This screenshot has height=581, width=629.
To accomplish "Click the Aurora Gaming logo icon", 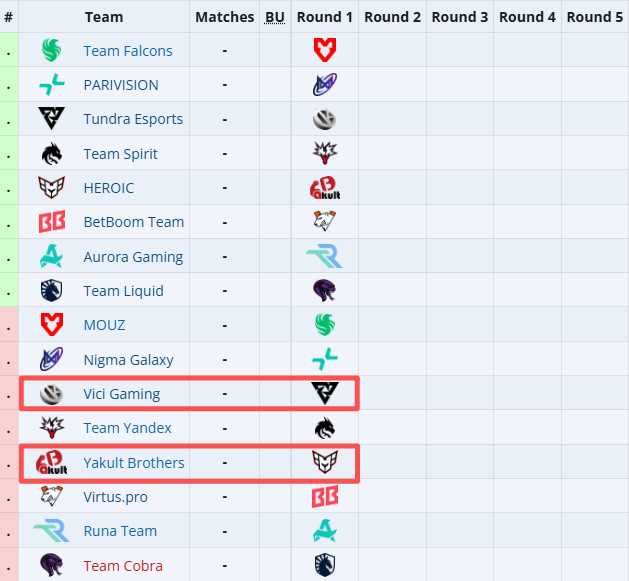I will pos(51,257).
